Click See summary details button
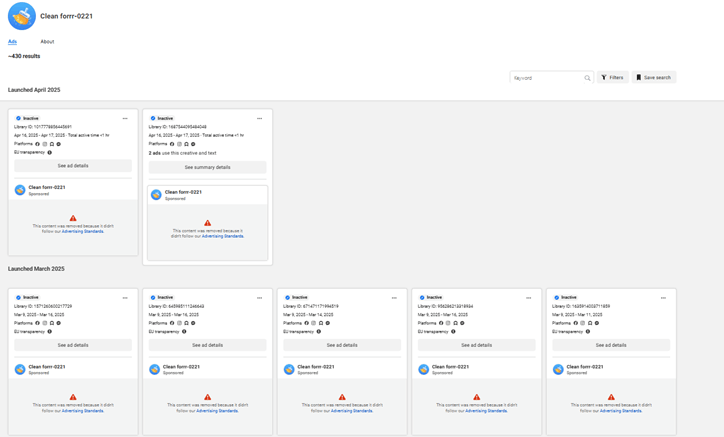Viewport: 724px width, 437px height. pos(207,167)
